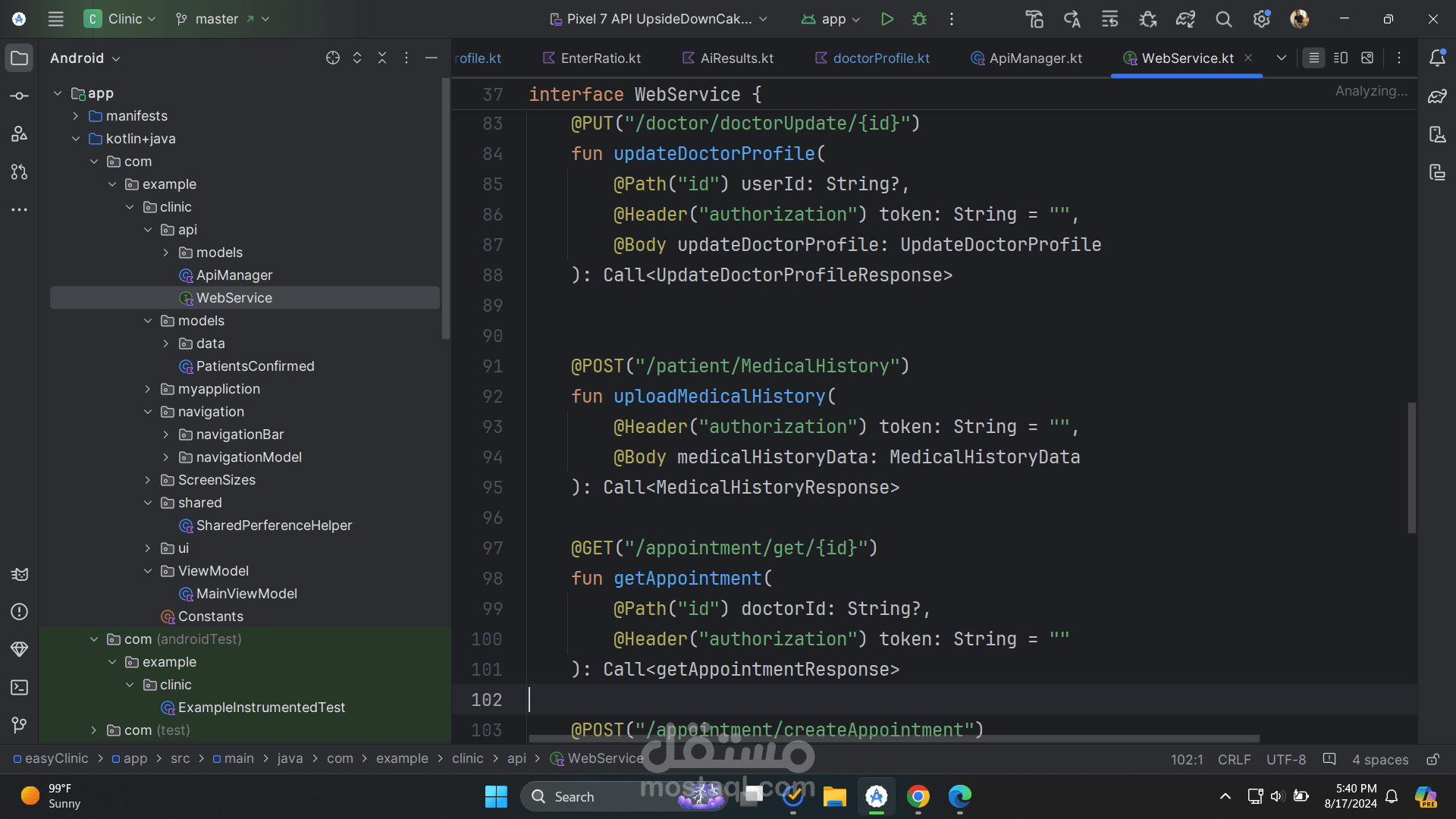The height and width of the screenshot is (819, 1456).
Task: Toggle read-only lock icon in status bar
Action: click(1432, 759)
